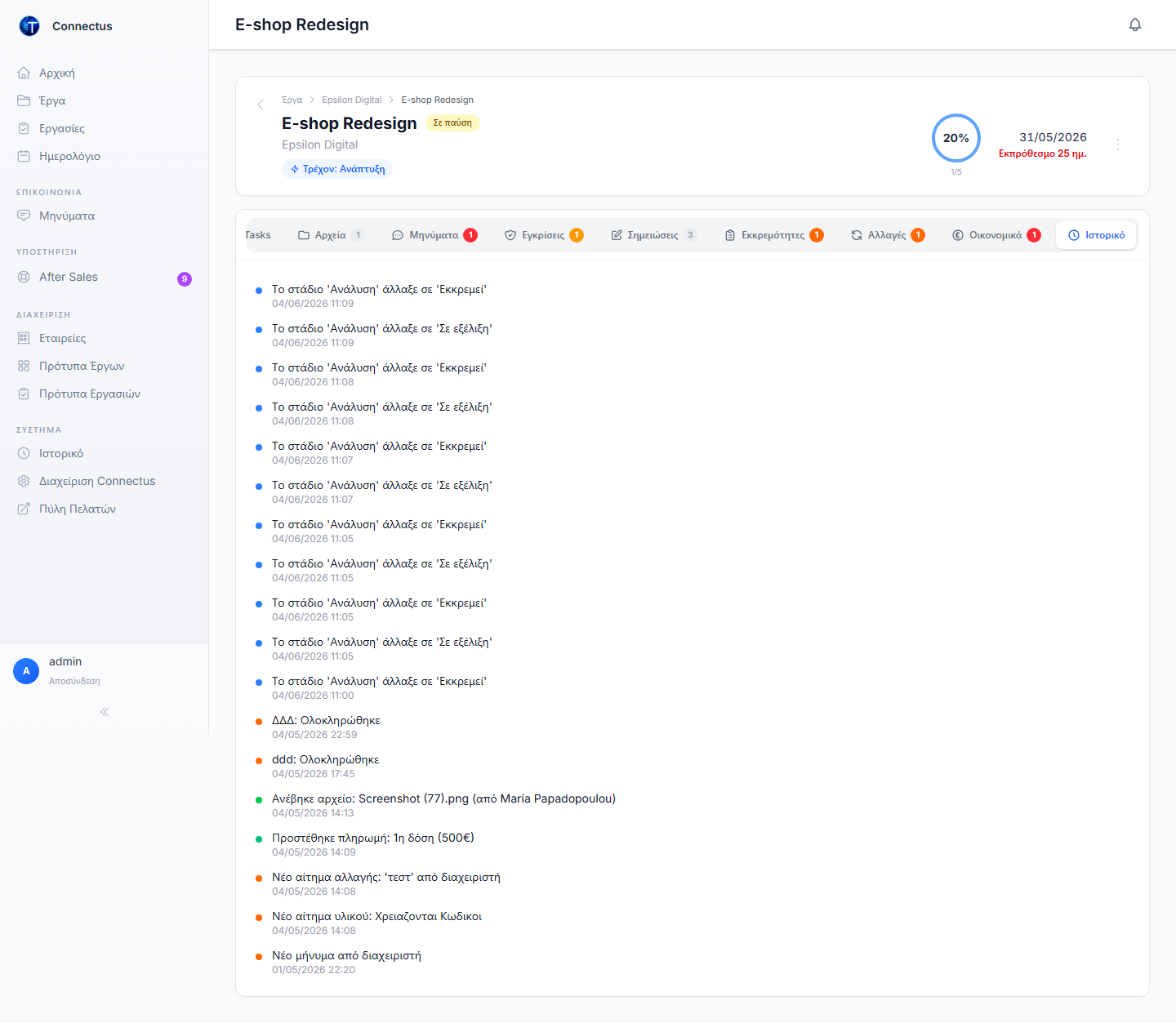Screen dimensions: 1176x1023
Task: Open the notifications bell icon
Action: [1135, 24]
